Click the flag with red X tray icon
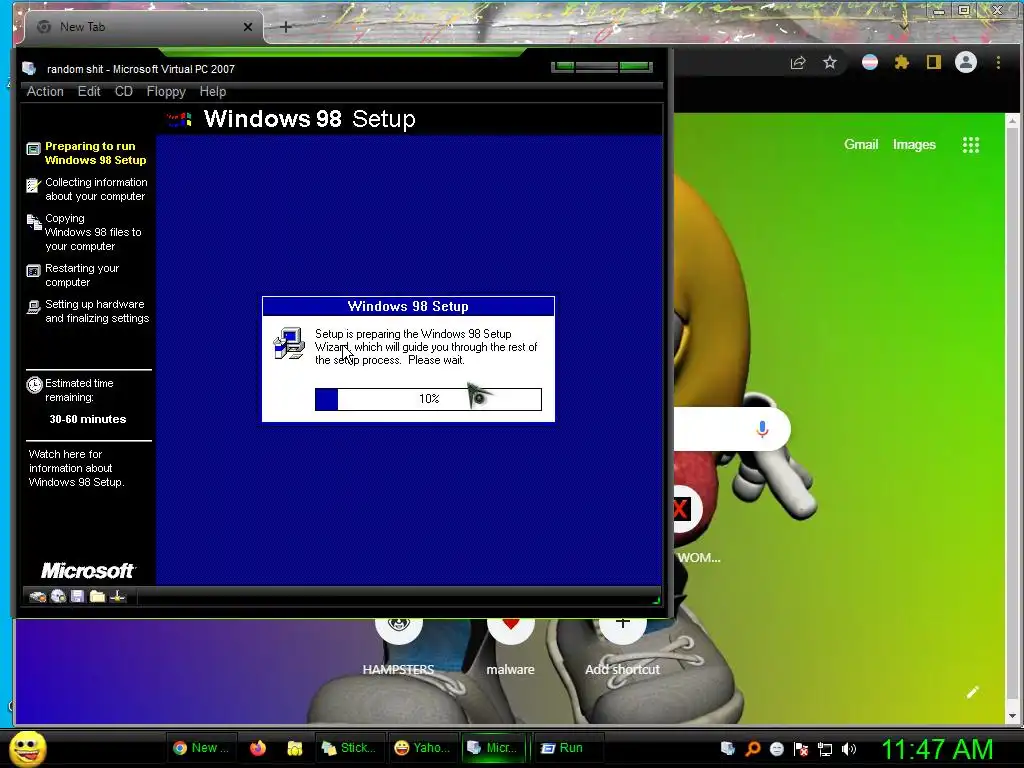This screenshot has height=768, width=1024. click(801, 749)
